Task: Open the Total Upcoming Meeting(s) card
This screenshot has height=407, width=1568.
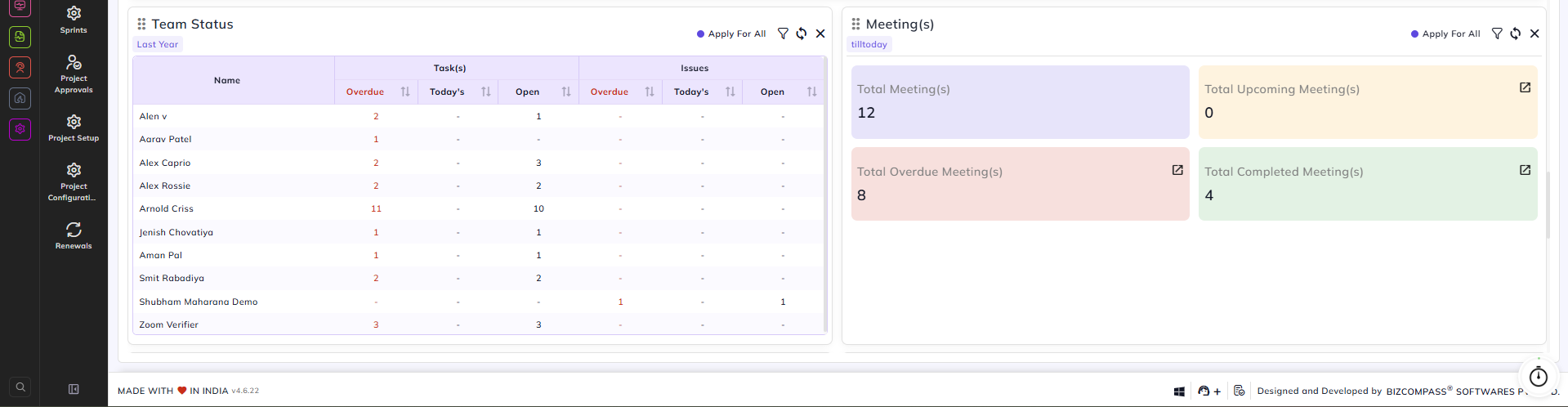Action: coord(1368,102)
